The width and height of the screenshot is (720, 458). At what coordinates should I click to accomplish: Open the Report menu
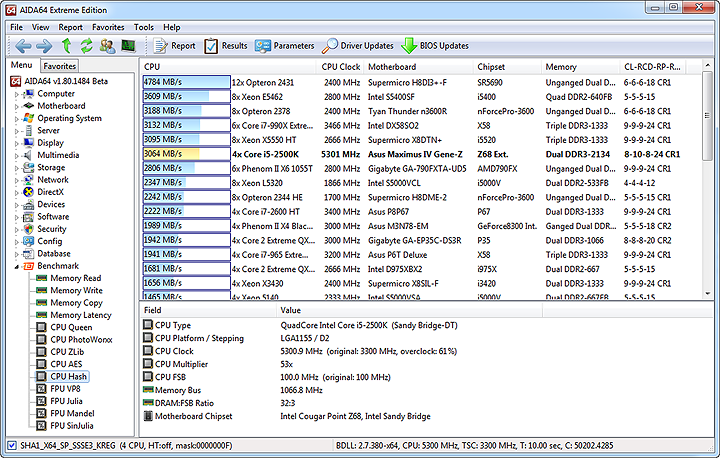pos(70,27)
